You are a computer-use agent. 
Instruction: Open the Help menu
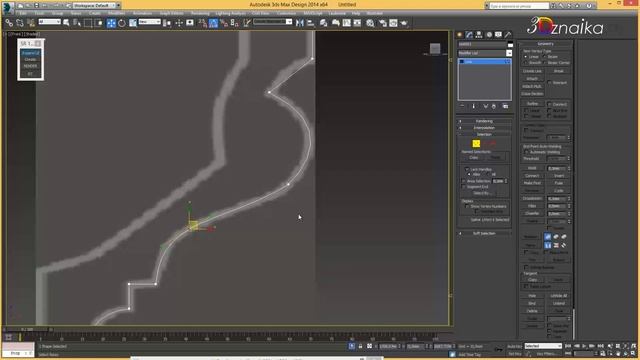[356, 13]
